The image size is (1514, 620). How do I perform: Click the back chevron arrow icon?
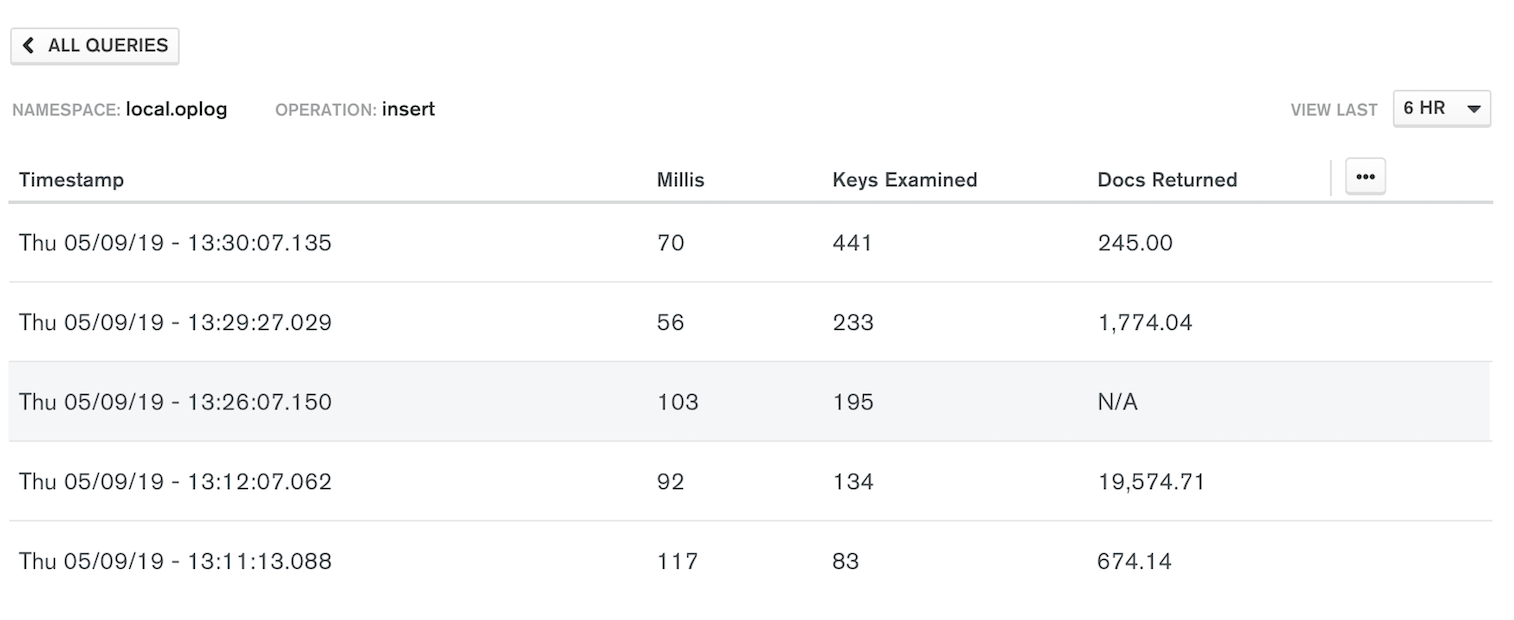tap(29, 46)
